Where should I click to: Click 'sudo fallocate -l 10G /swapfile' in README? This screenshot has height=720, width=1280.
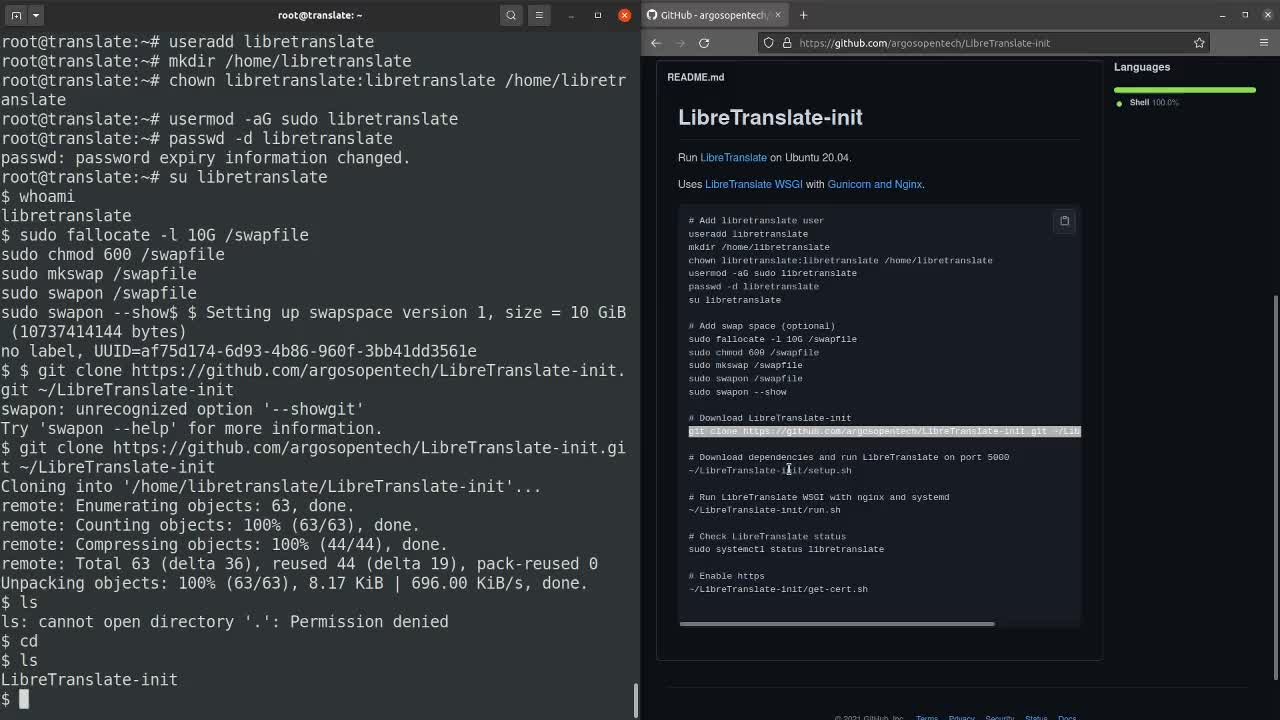pos(772,339)
